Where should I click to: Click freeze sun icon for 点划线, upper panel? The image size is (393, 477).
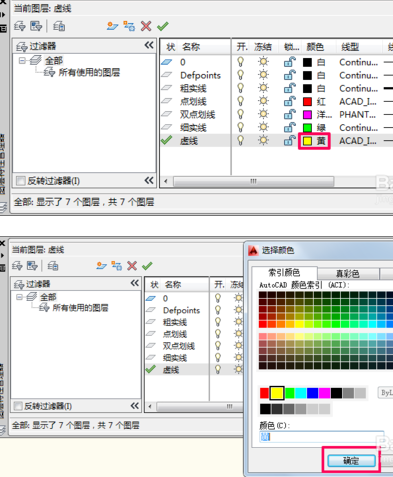[x=263, y=101]
